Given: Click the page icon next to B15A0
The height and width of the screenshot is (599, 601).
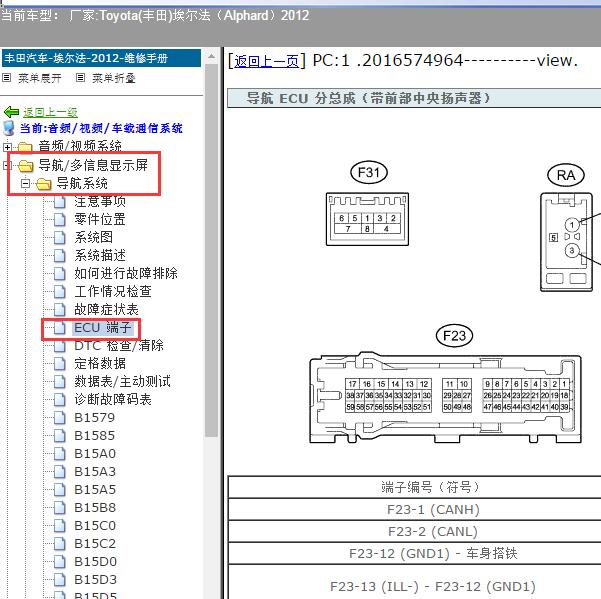Looking at the screenshot, I should tap(59, 454).
